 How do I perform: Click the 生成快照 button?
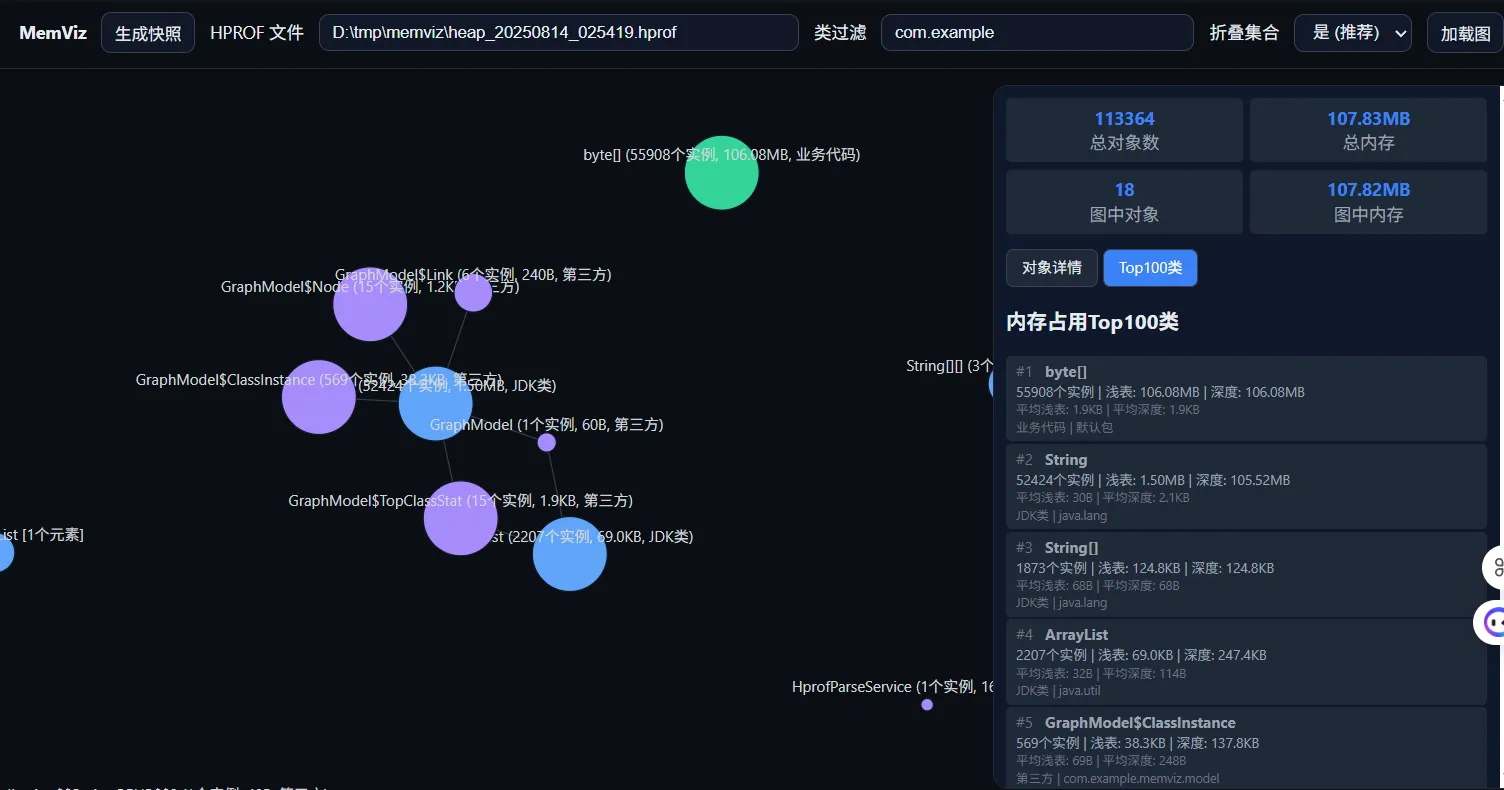pyautogui.click(x=148, y=33)
